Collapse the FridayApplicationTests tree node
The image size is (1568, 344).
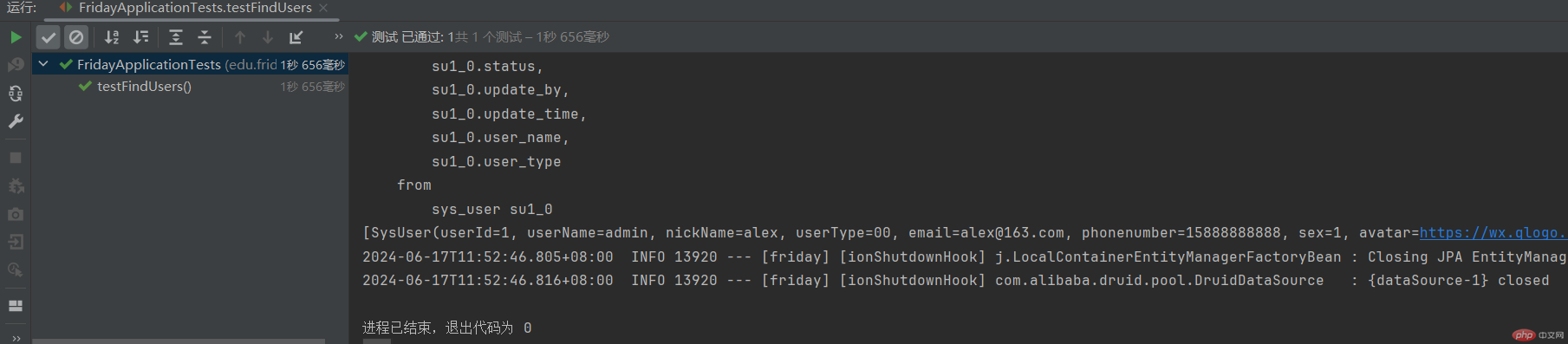[43, 64]
